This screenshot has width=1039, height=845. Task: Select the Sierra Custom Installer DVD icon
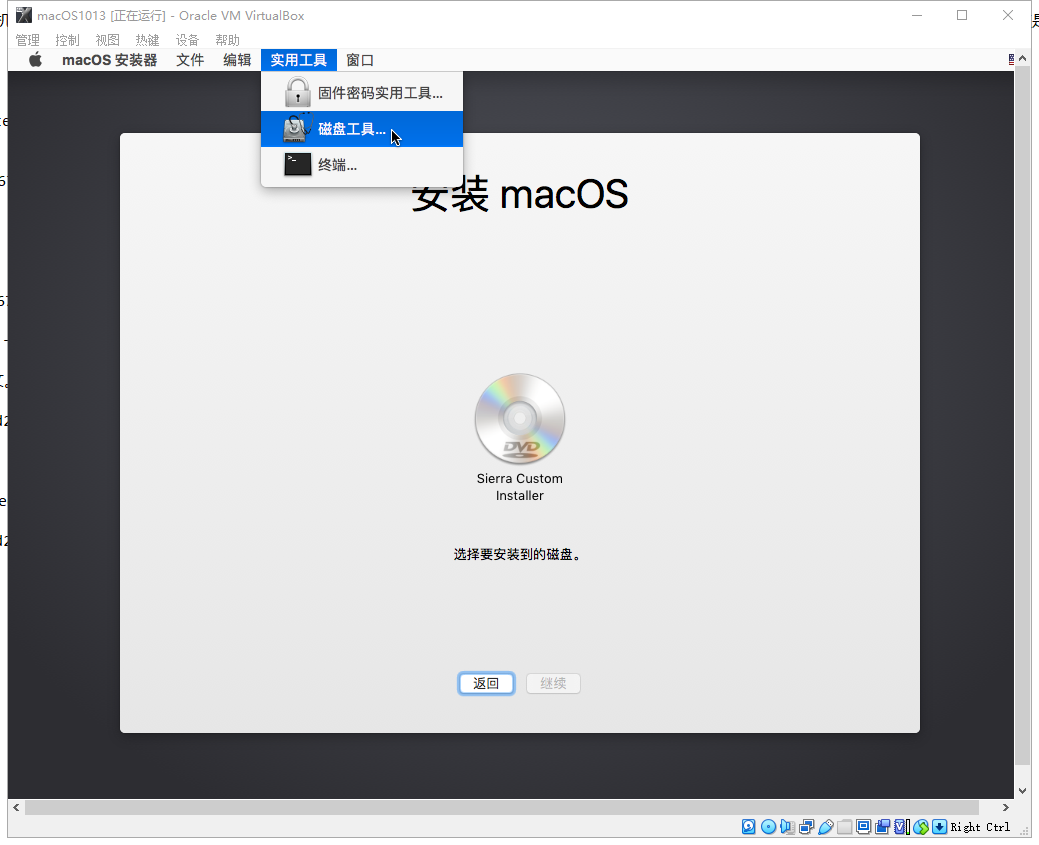tap(520, 418)
